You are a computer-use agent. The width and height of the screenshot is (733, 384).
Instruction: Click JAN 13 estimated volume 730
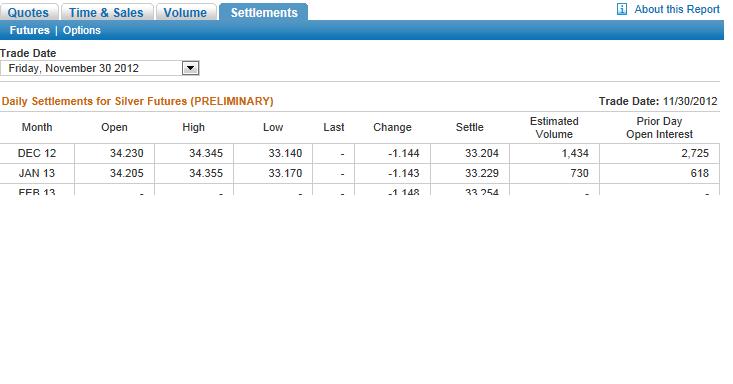(580, 174)
